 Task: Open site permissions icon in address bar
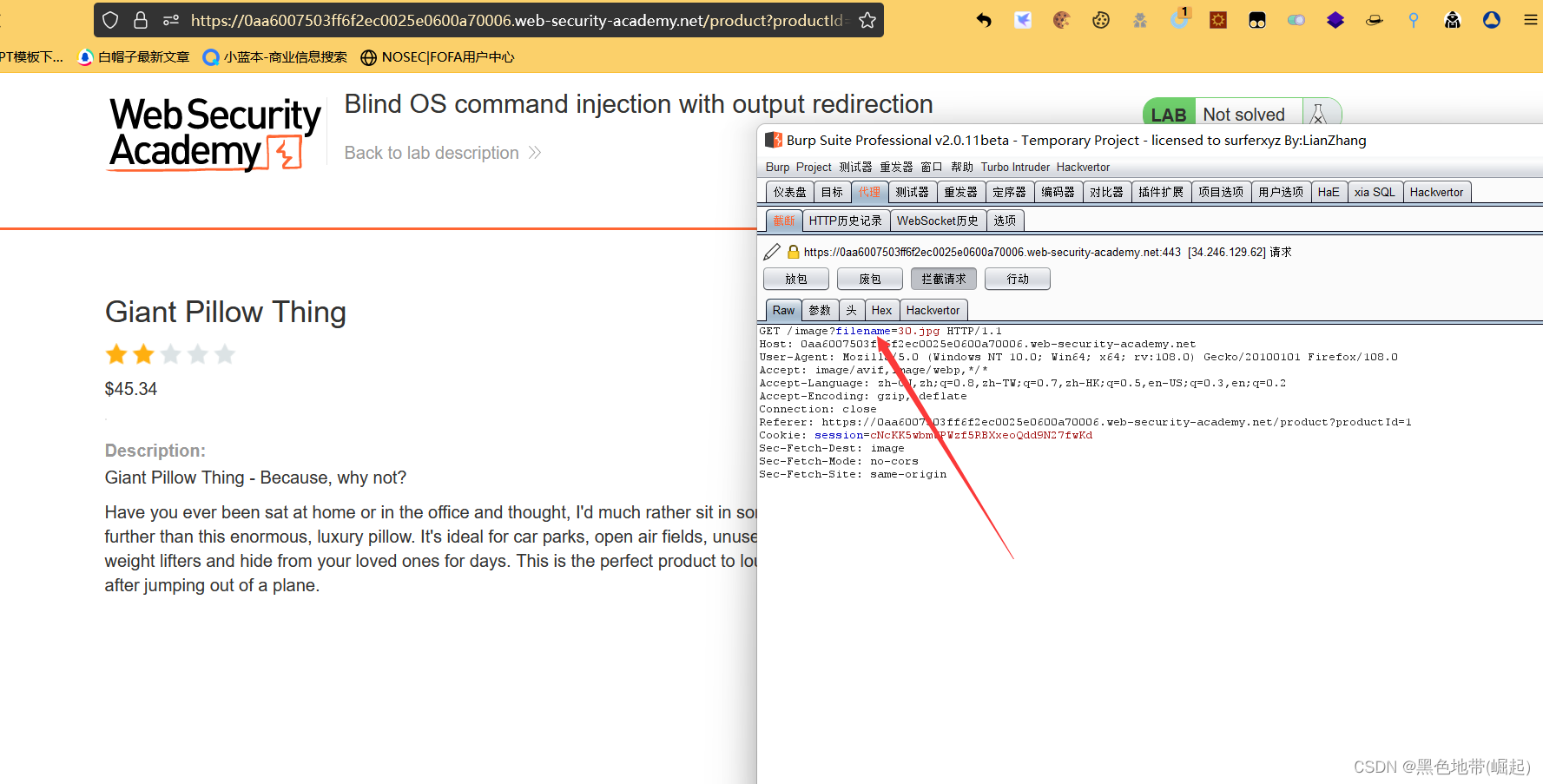[171, 20]
